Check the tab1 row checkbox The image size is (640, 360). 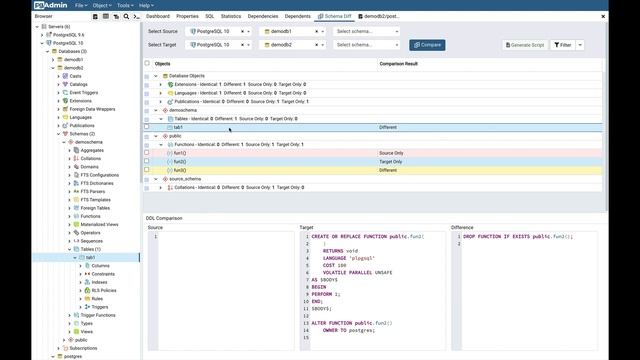point(147,127)
